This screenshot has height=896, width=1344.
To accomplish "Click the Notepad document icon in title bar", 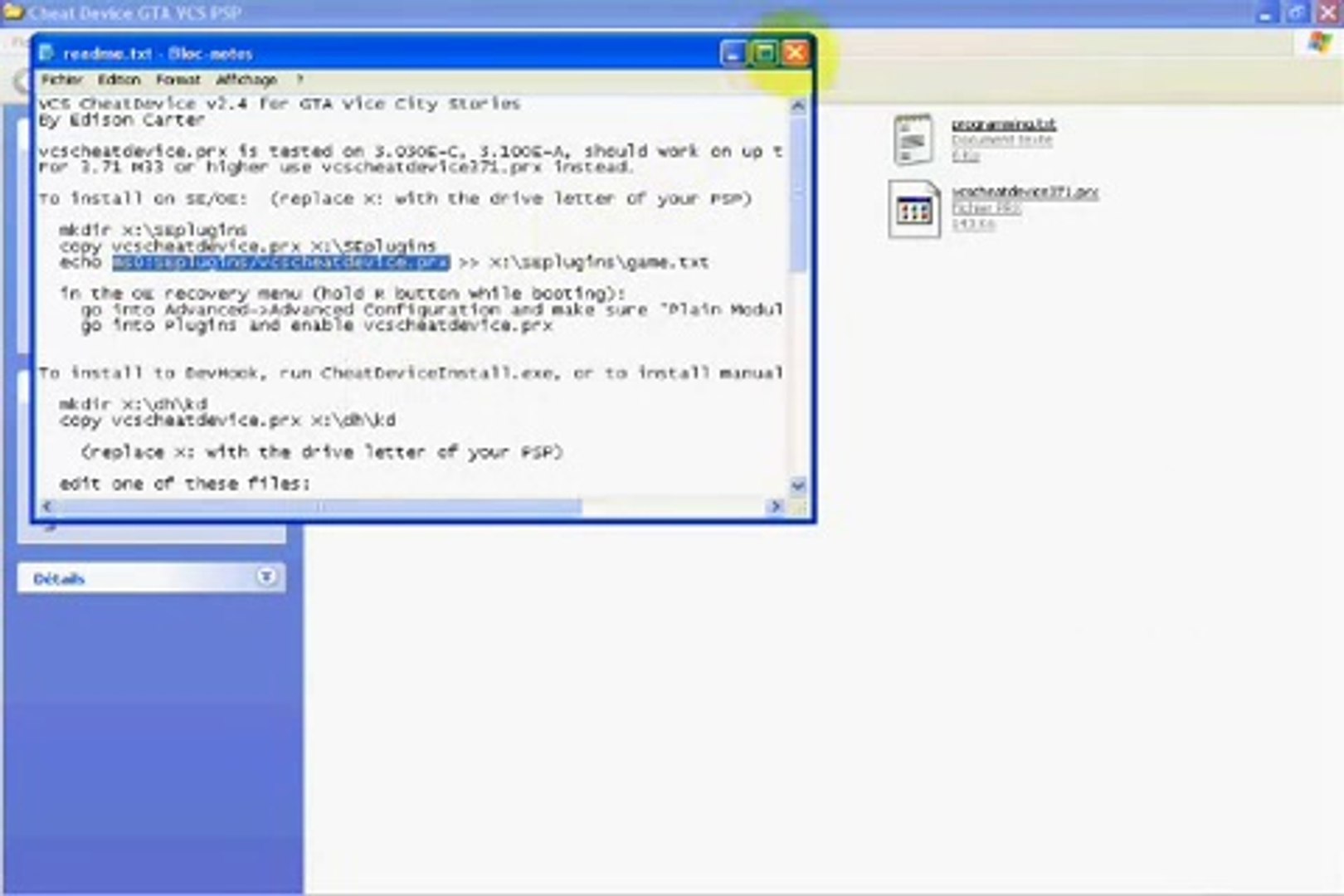I will pyautogui.click(x=47, y=53).
